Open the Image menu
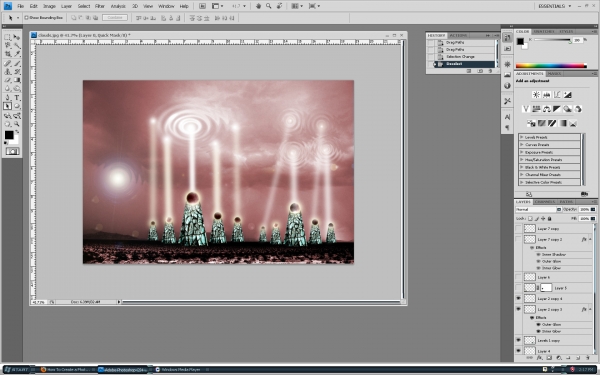Image resolution: width=600 pixels, height=375 pixels. coord(49,6)
